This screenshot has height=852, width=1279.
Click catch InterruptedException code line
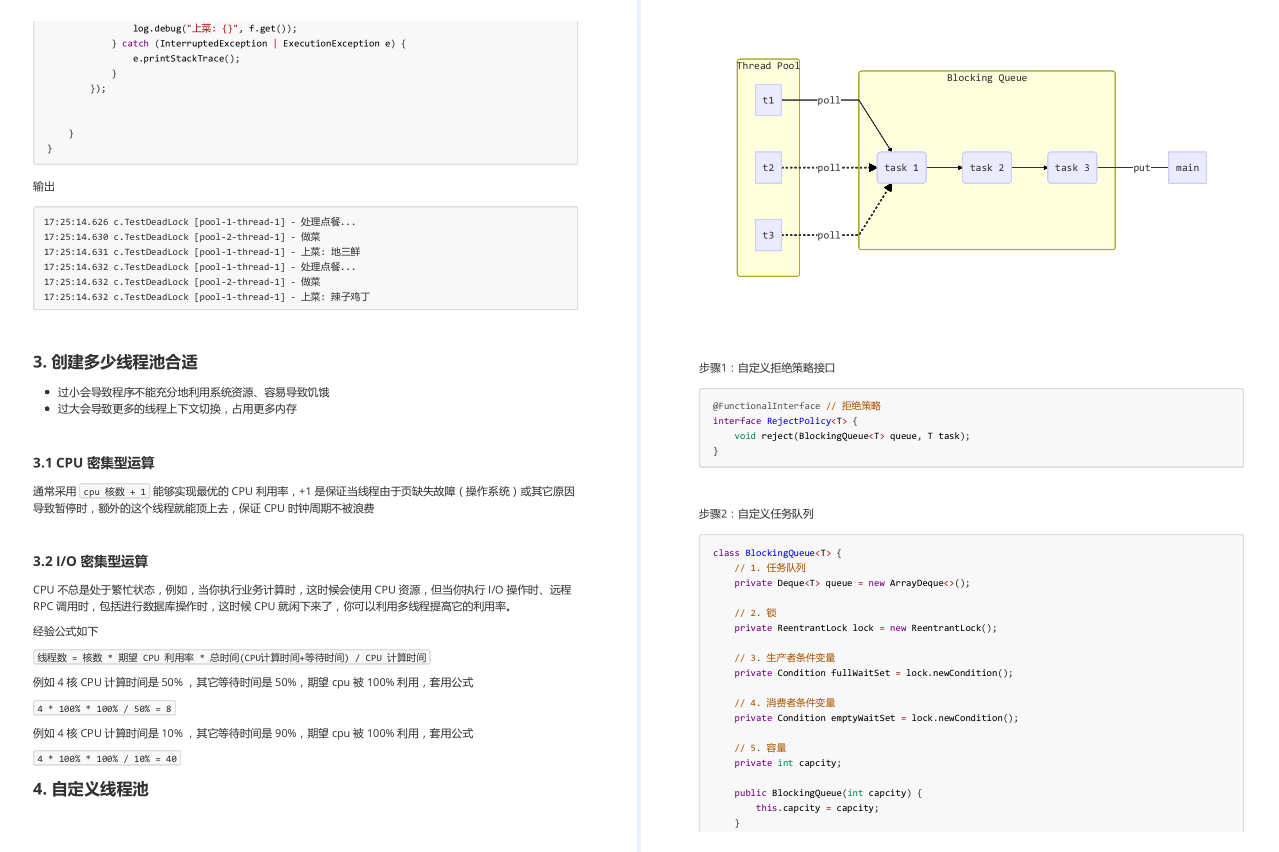pyautogui.click(x=258, y=43)
